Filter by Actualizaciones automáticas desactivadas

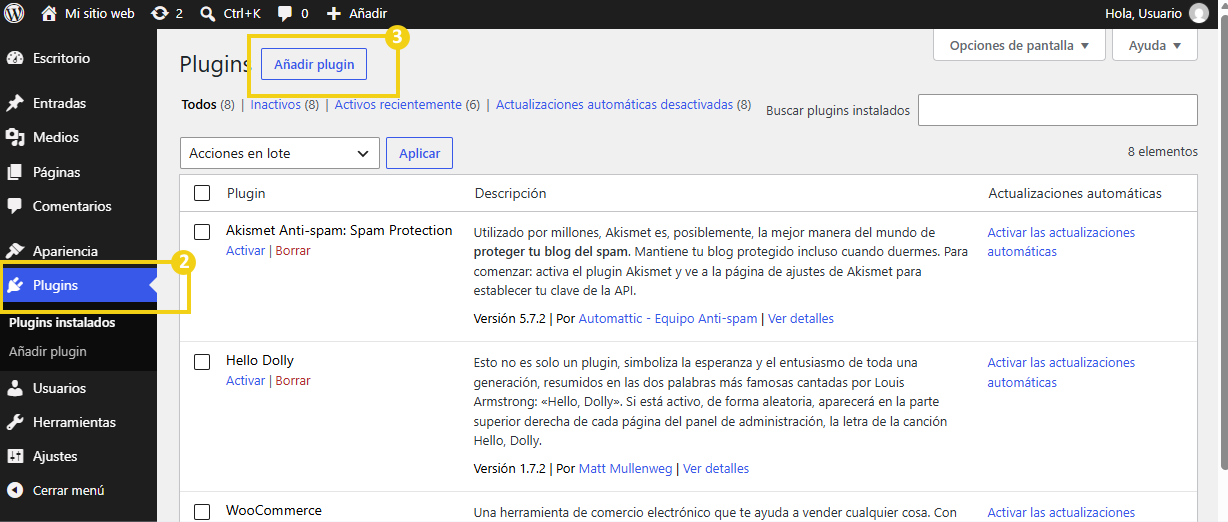[614, 104]
